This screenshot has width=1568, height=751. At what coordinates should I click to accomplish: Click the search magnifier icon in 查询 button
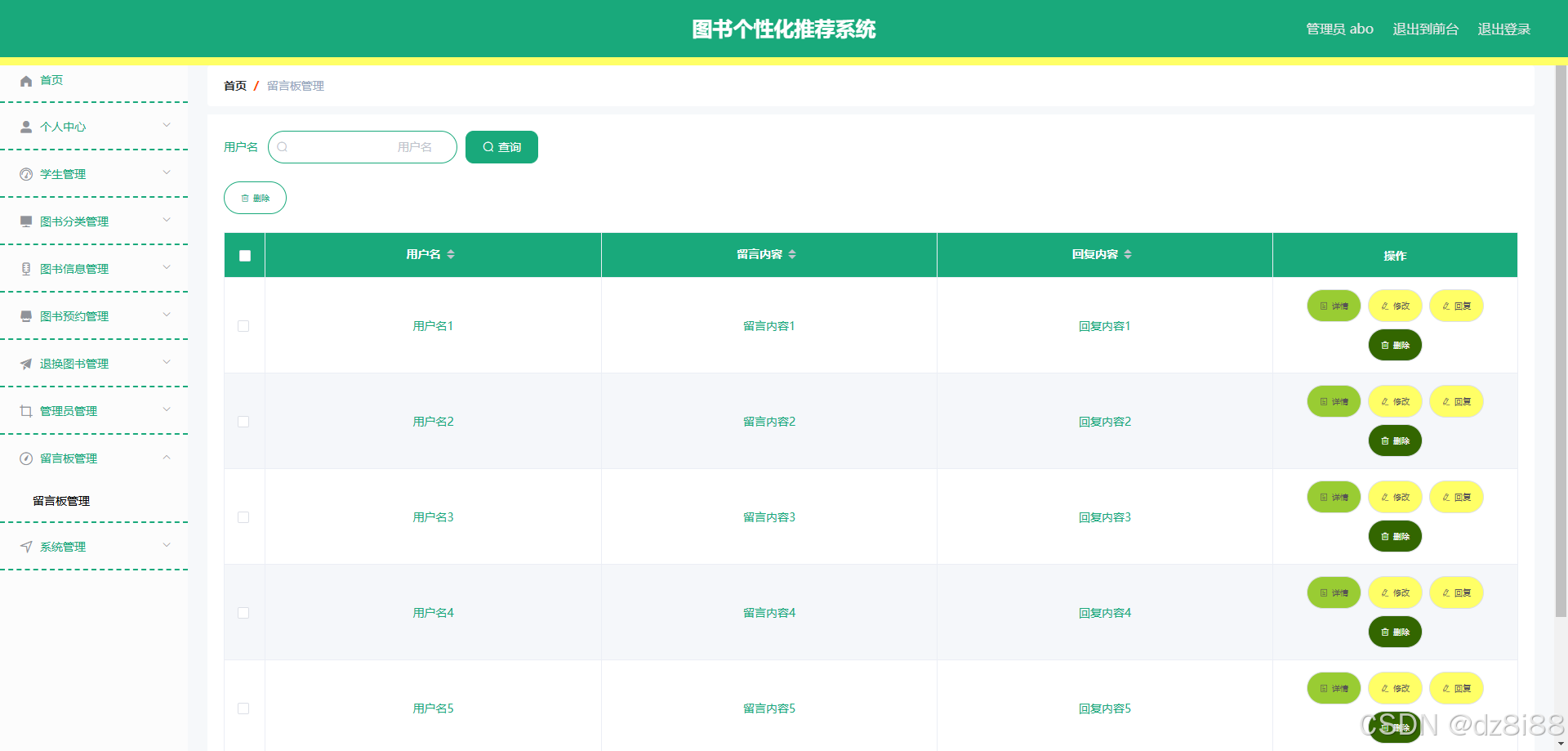point(488,147)
